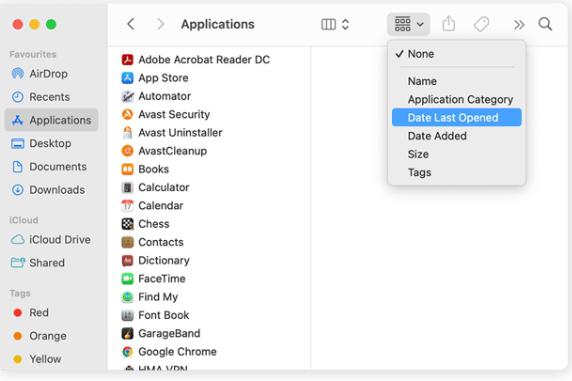Select the "Contacts" name text
The width and height of the screenshot is (572, 381).
coord(161,242)
